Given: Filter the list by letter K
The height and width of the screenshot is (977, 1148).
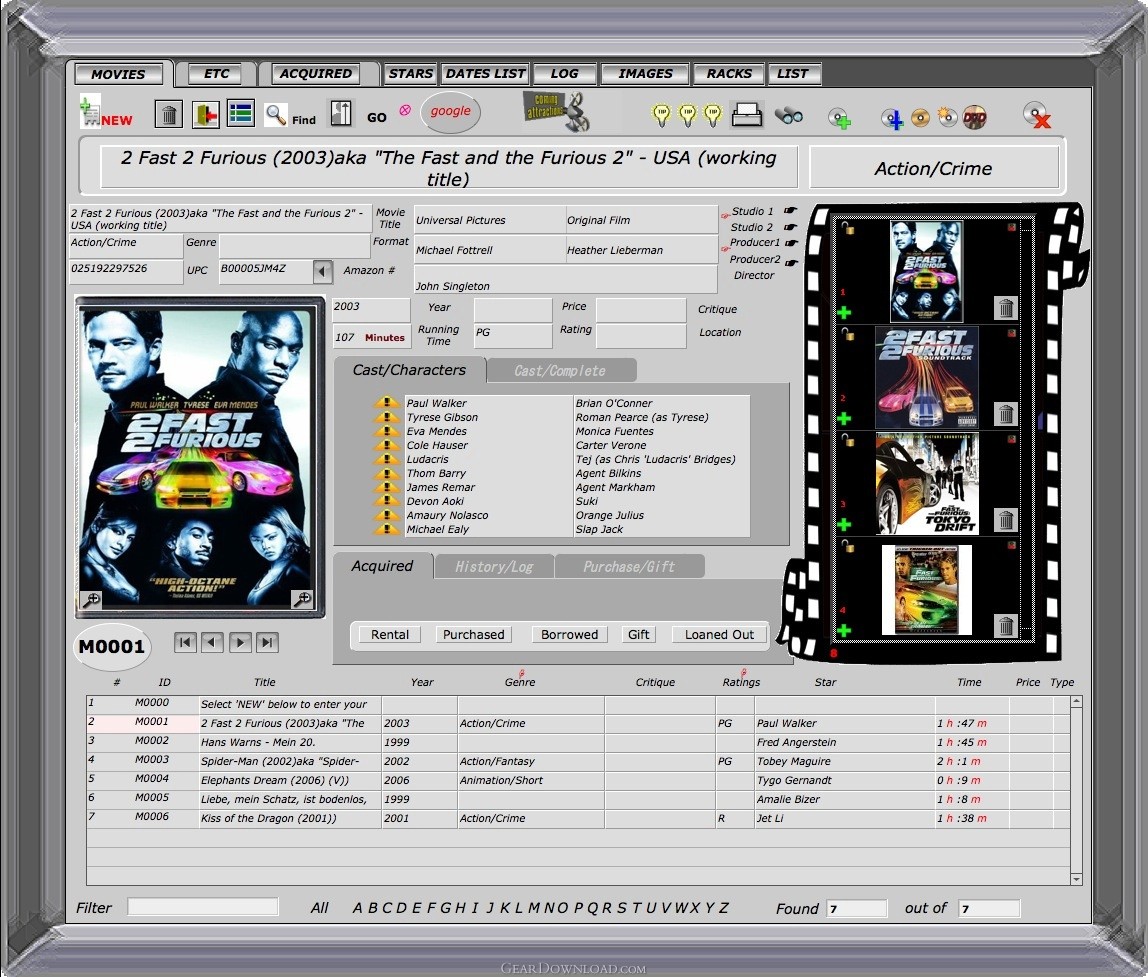Looking at the screenshot, I should point(504,908).
